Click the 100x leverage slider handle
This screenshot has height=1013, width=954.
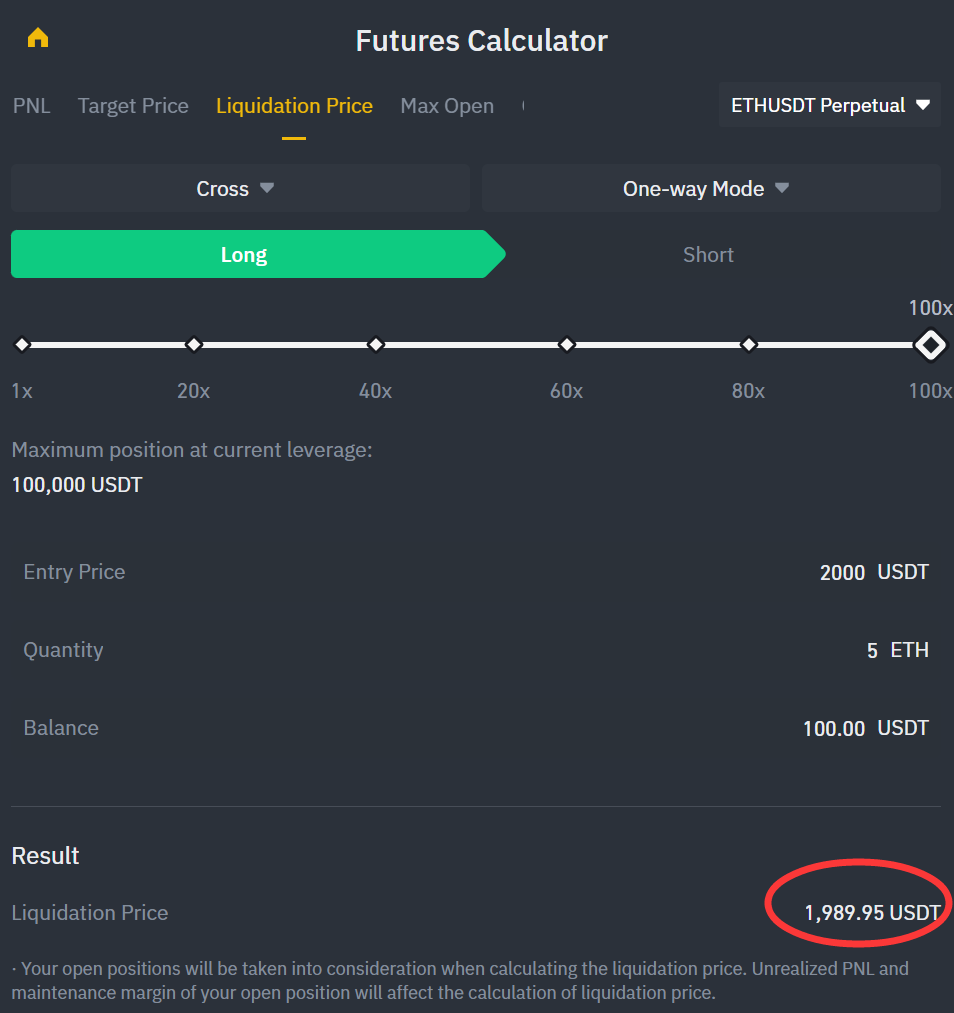(x=930, y=345)
